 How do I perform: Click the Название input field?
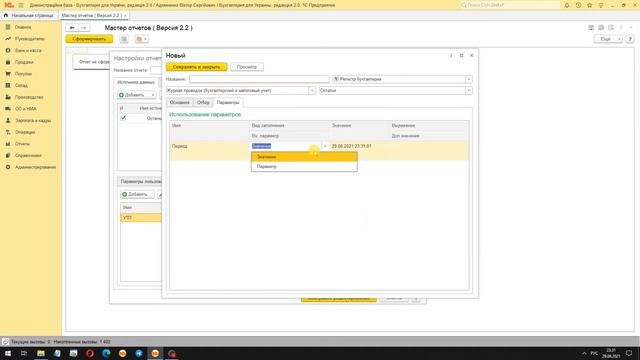[259, 79]
